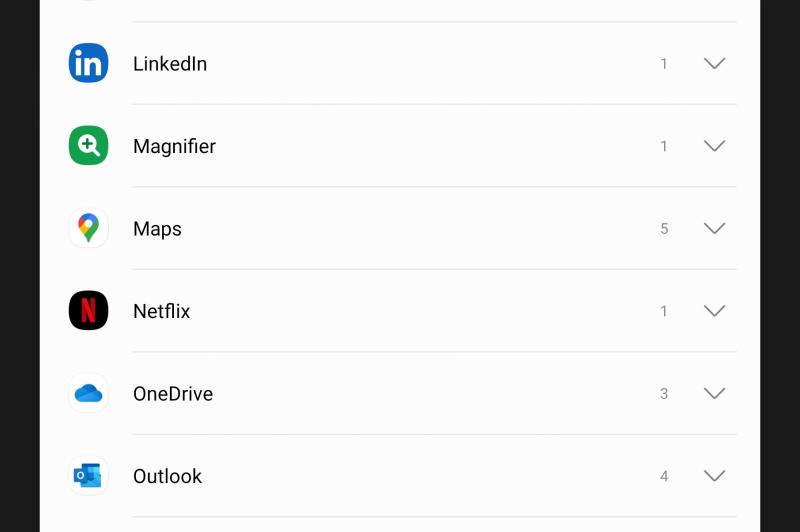Tap the OneDrive cloud icon

pos(88,393)
